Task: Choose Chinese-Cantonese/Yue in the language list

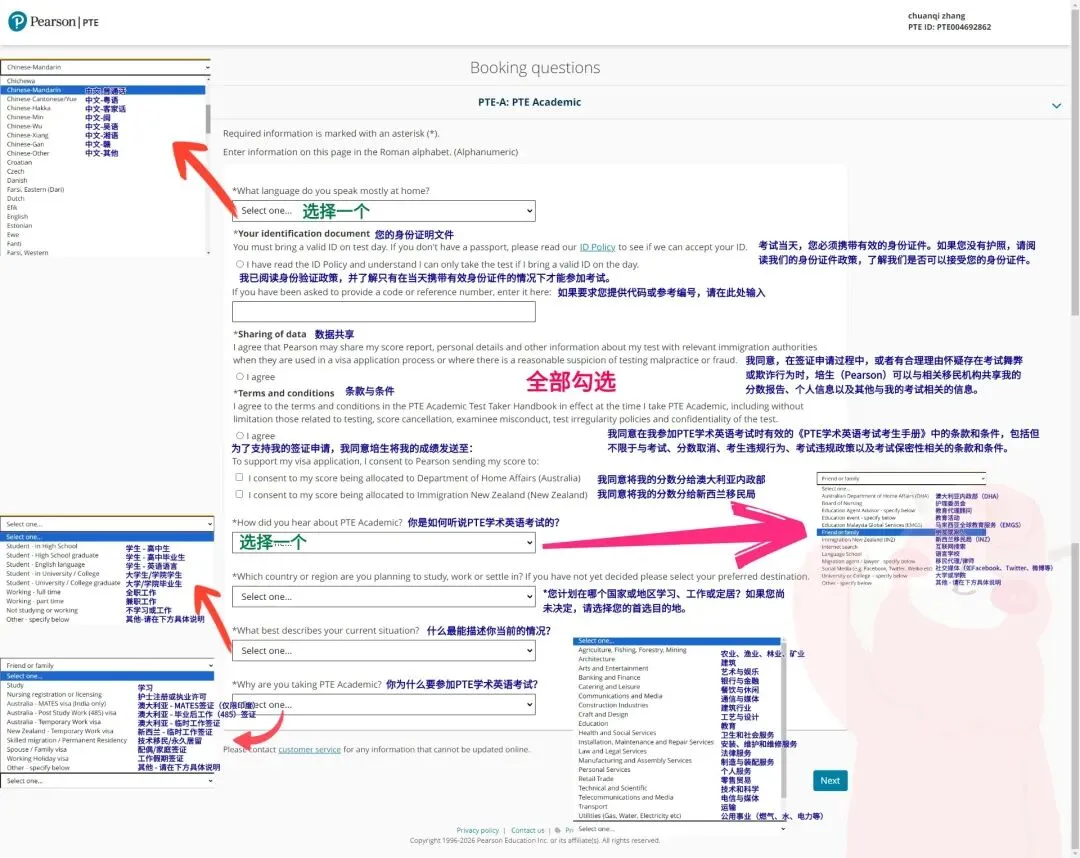Action: click(42, 99)
